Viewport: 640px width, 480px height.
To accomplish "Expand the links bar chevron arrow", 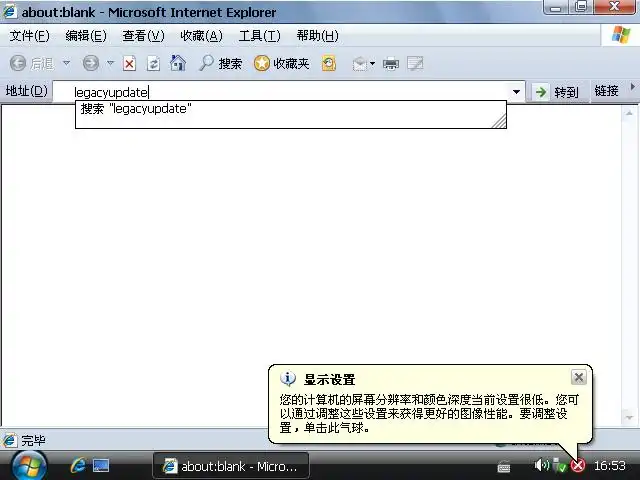I will pos(633,87).
